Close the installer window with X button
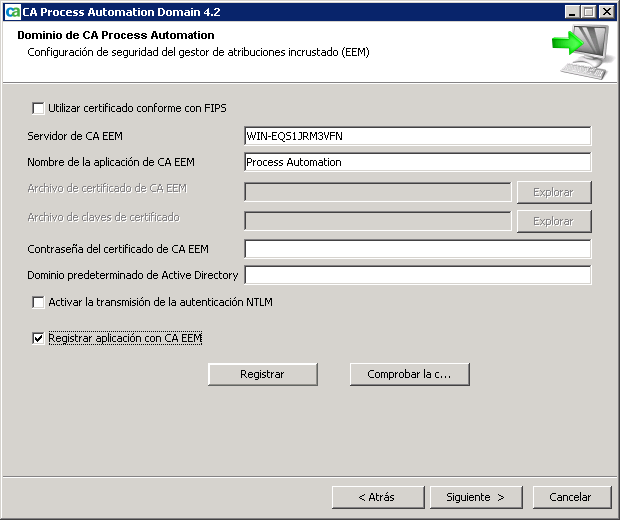The height and width of the screenshot is (520, 620). (607, 12)
